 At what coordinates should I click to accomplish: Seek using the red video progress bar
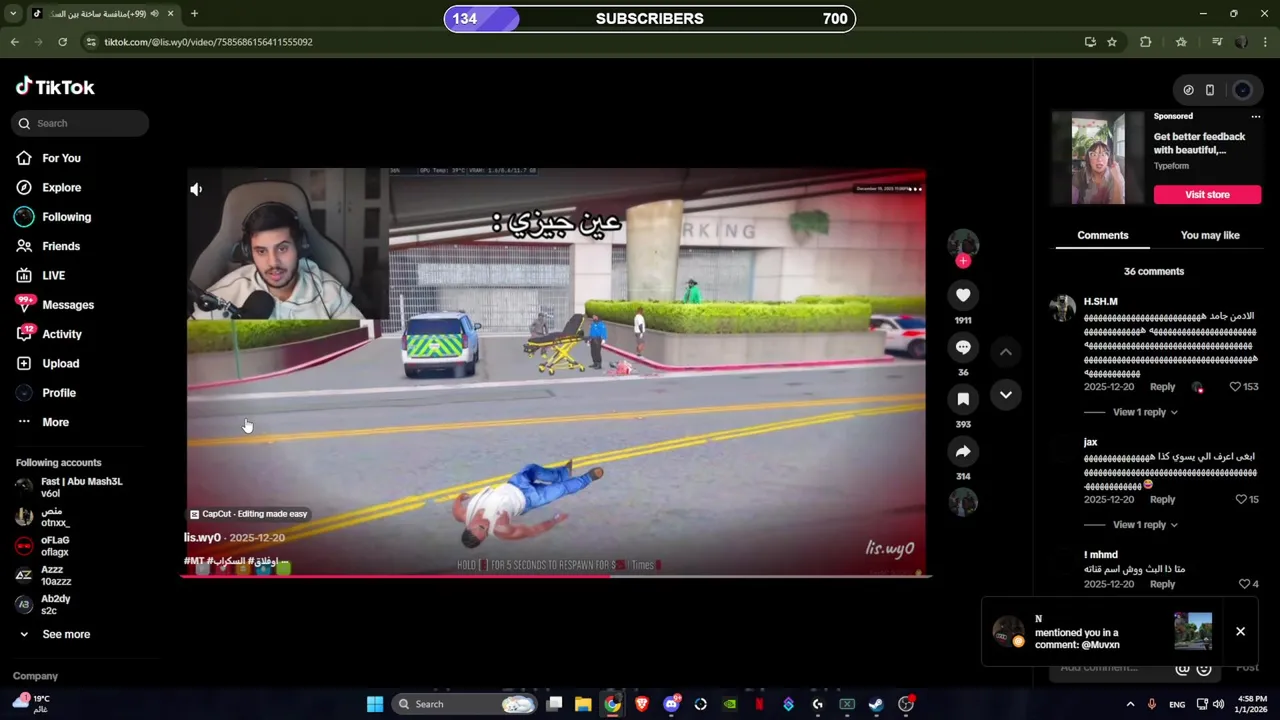pyautogui.click(x=556, y=576)
